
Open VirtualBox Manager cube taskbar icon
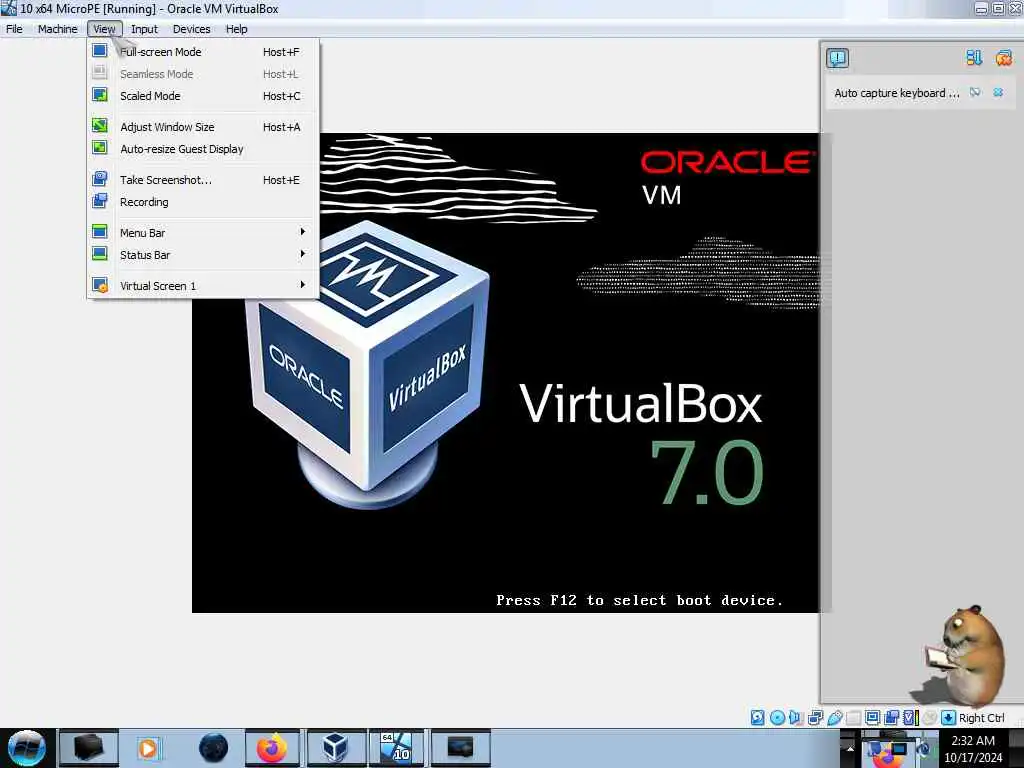pos(334,748)
